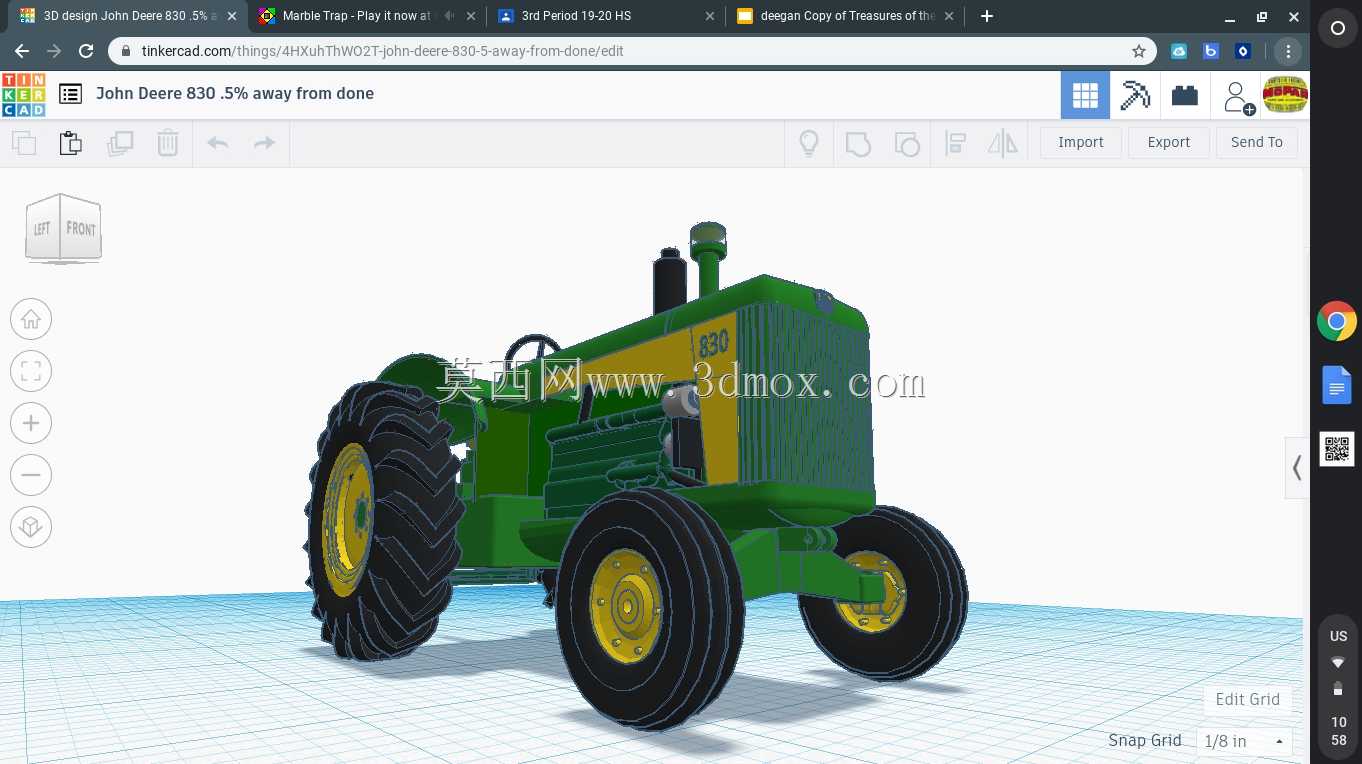Click the Zoom out minus button
Screen dimensions: 1362x764
pos(31,475)
